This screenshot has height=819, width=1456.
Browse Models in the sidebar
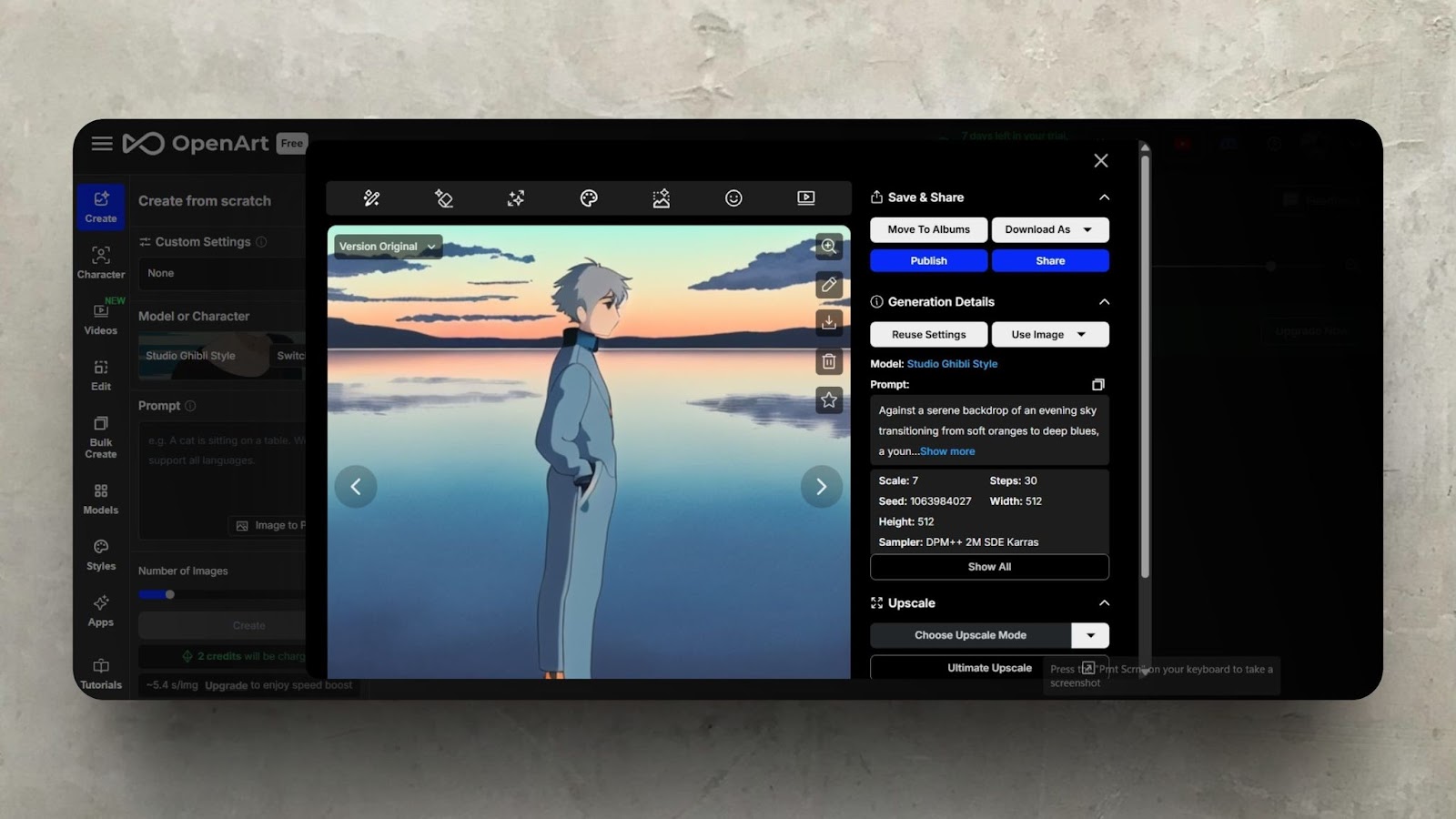click(101, 499)
